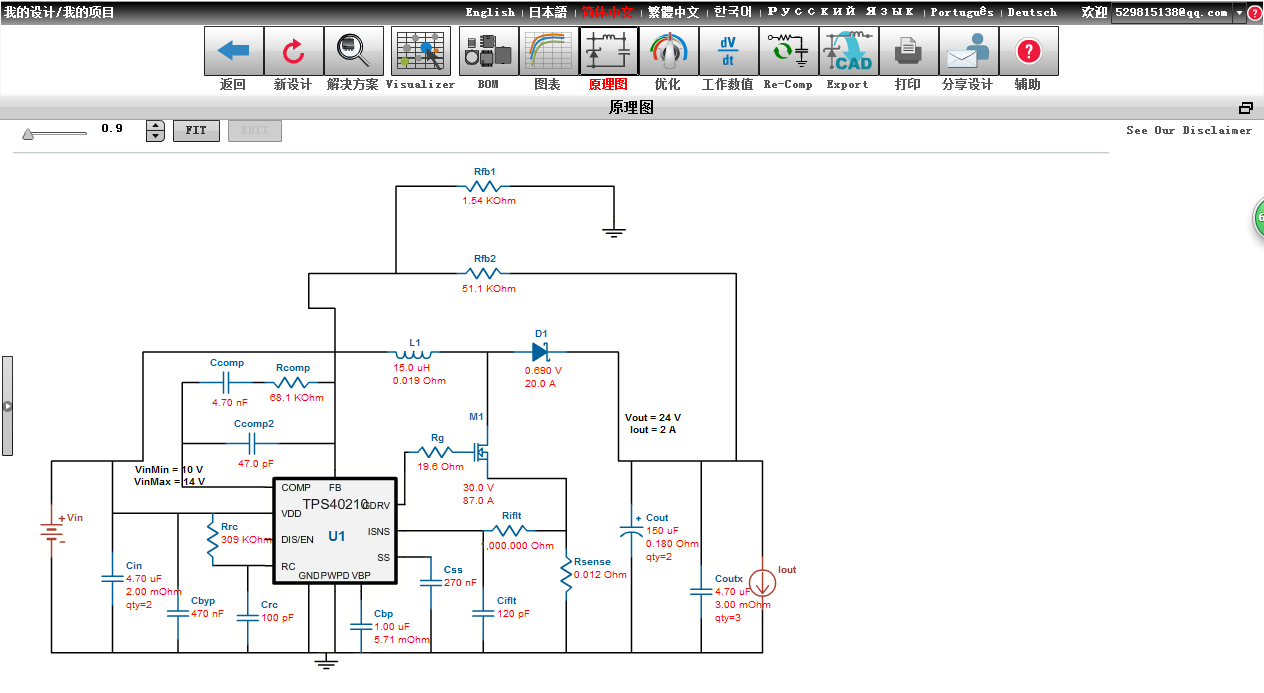The width and height of the screenshot is (1264, 693).
Task: Select the Cout output capacitor symbol
Action: pyautogui.click(x=631, y=531)
